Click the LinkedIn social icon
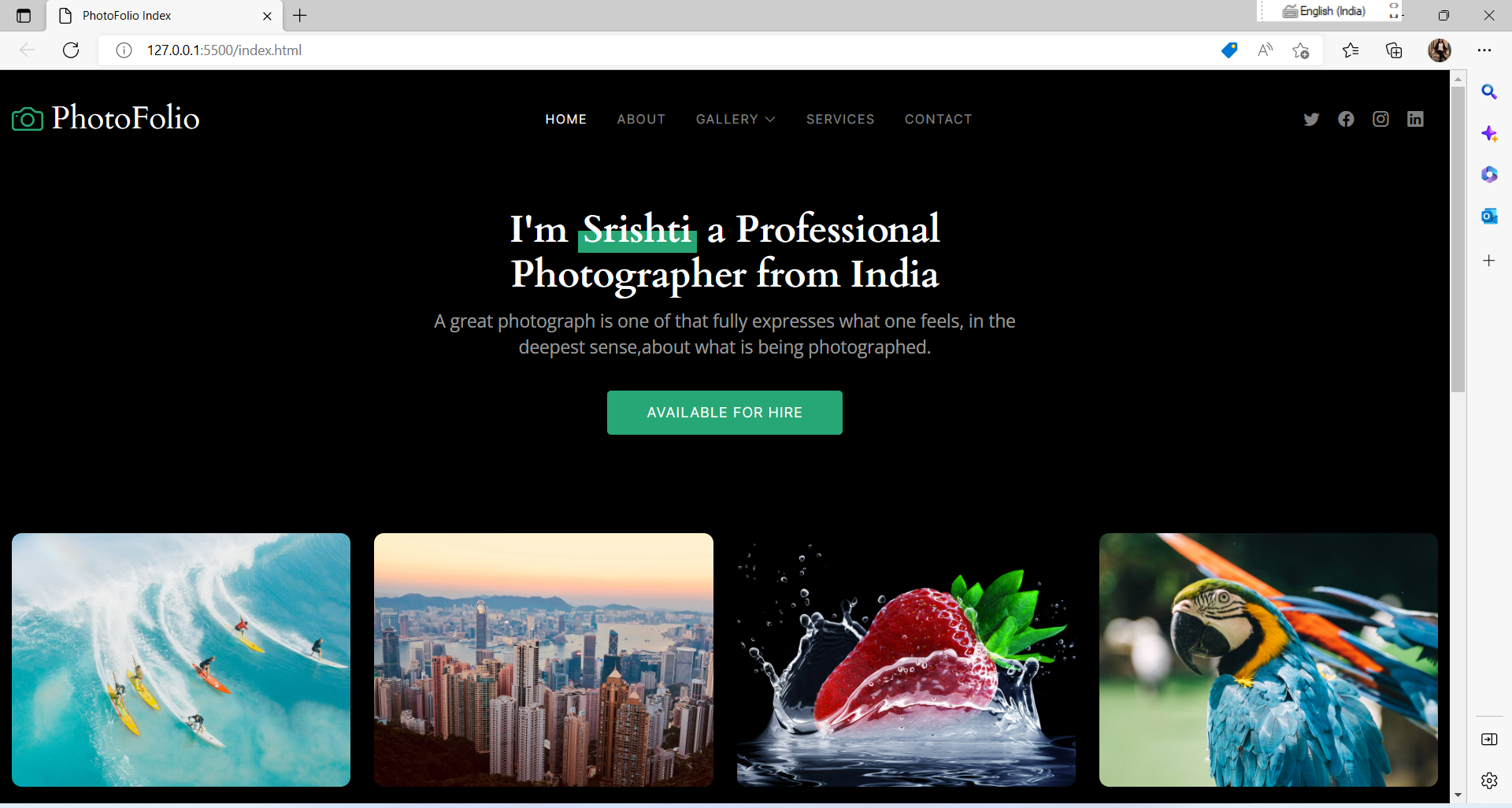 [1415, 119]
